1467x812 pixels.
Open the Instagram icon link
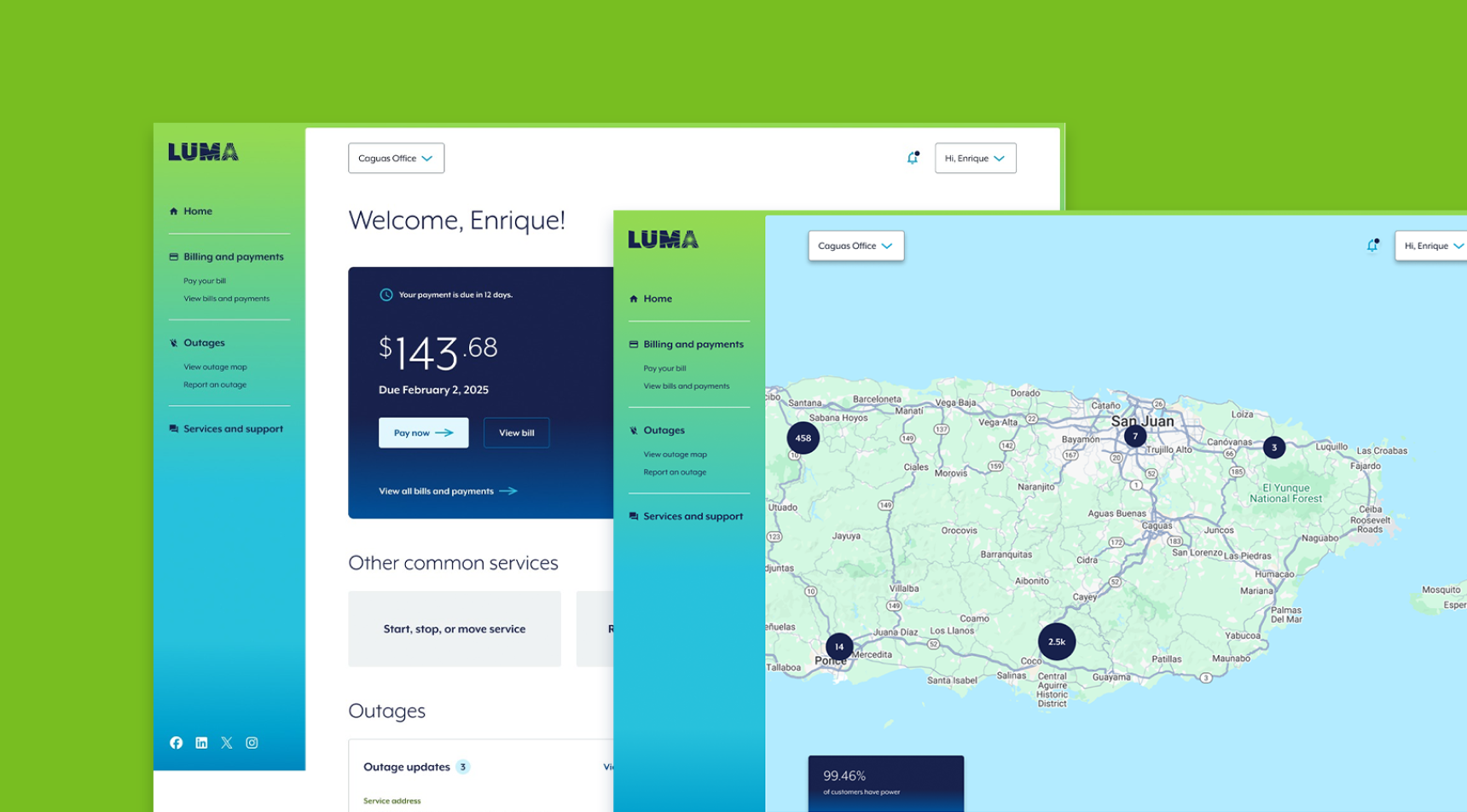252,743
